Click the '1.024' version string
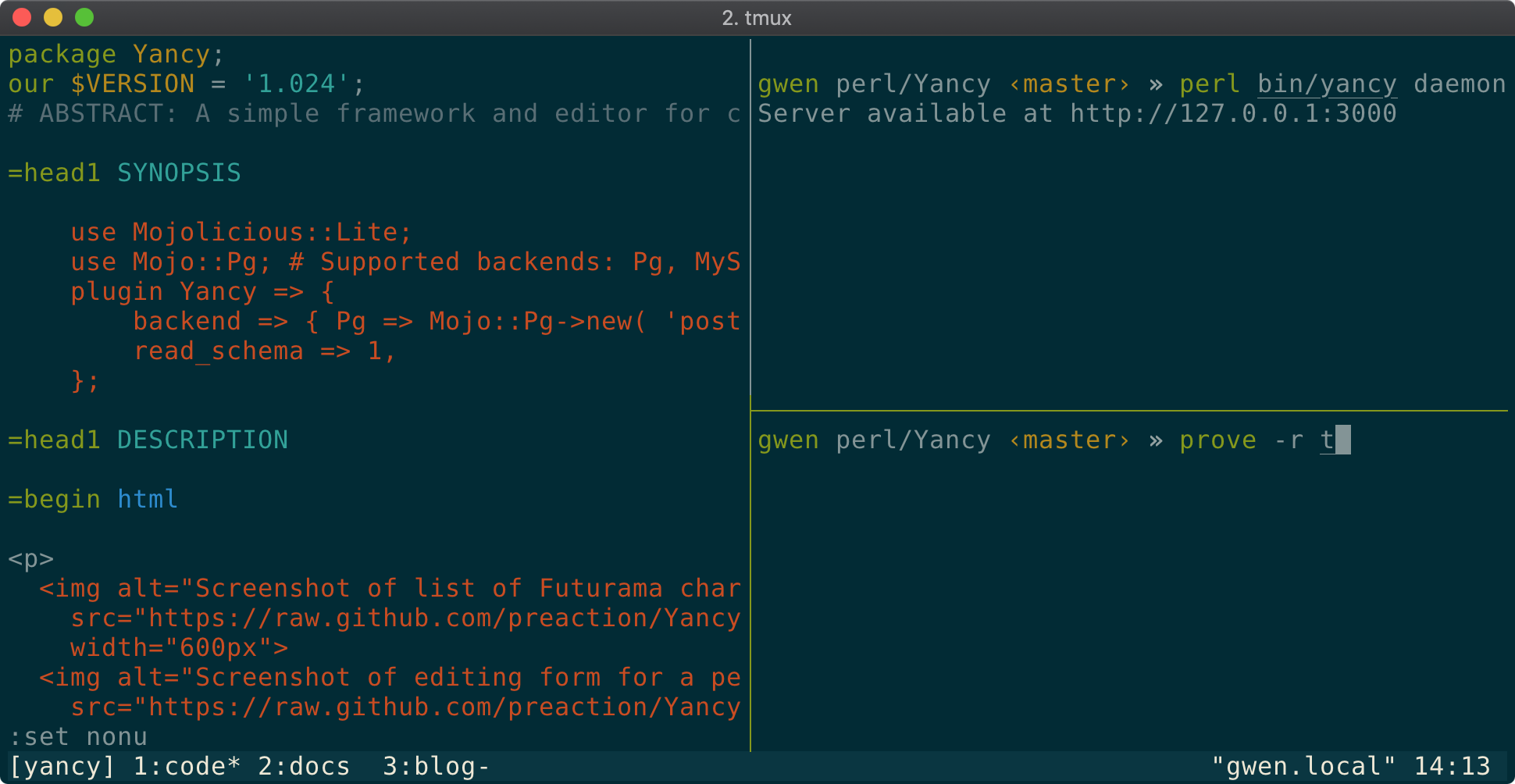Viewport: 1515px width, 784px height. pyautogui.click(x=296, y=84)
